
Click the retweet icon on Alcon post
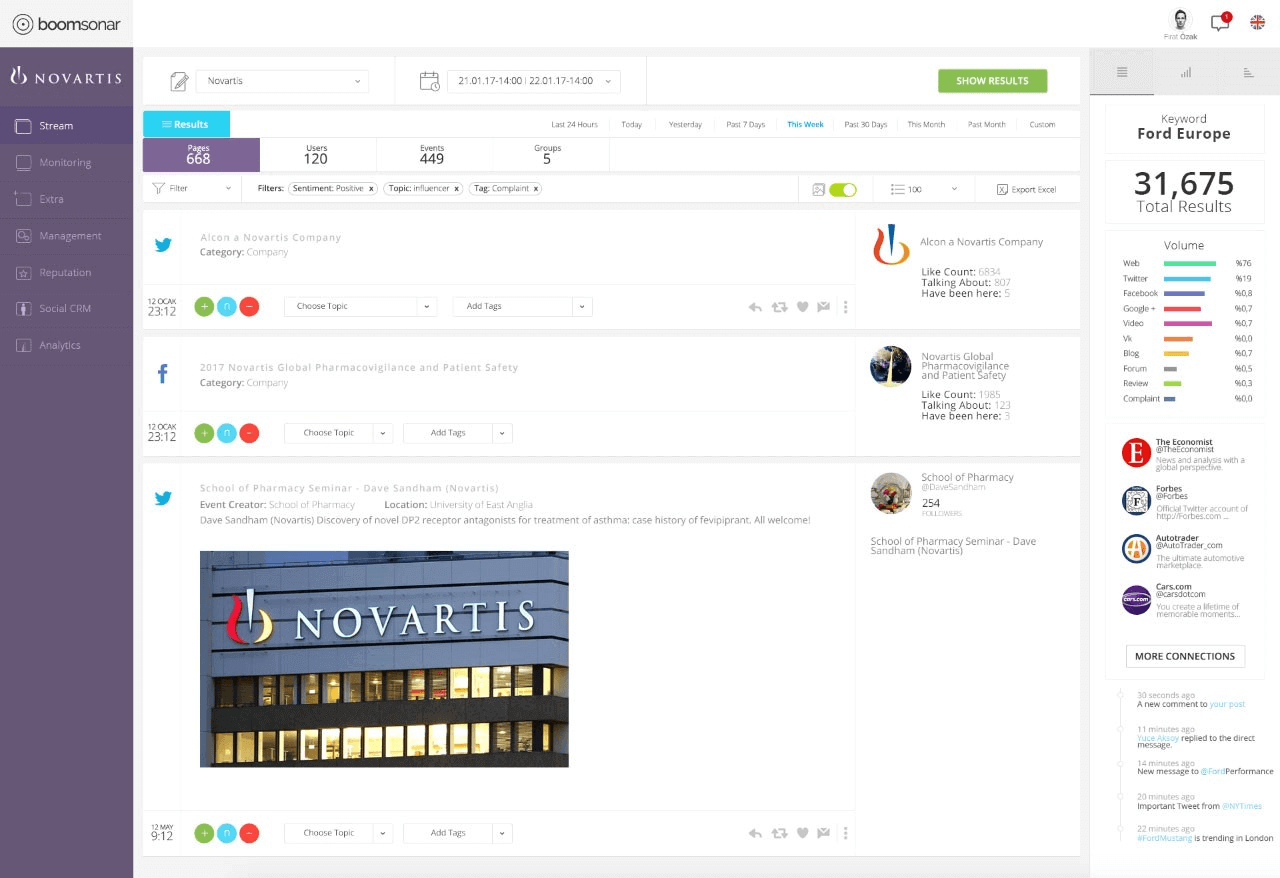(x=779, y=307)
